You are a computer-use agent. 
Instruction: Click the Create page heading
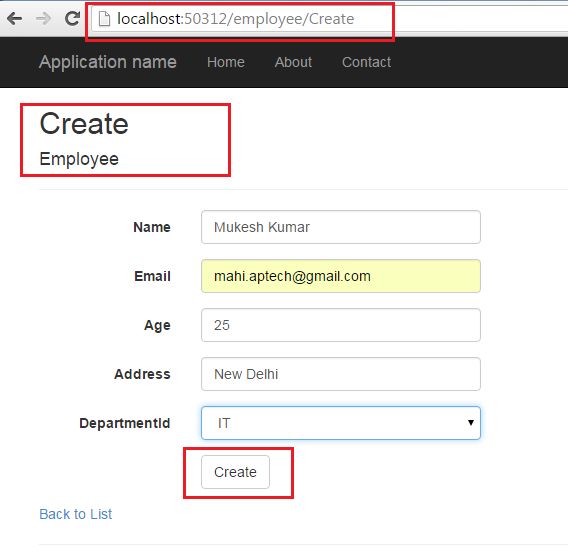tap(84, 123)
